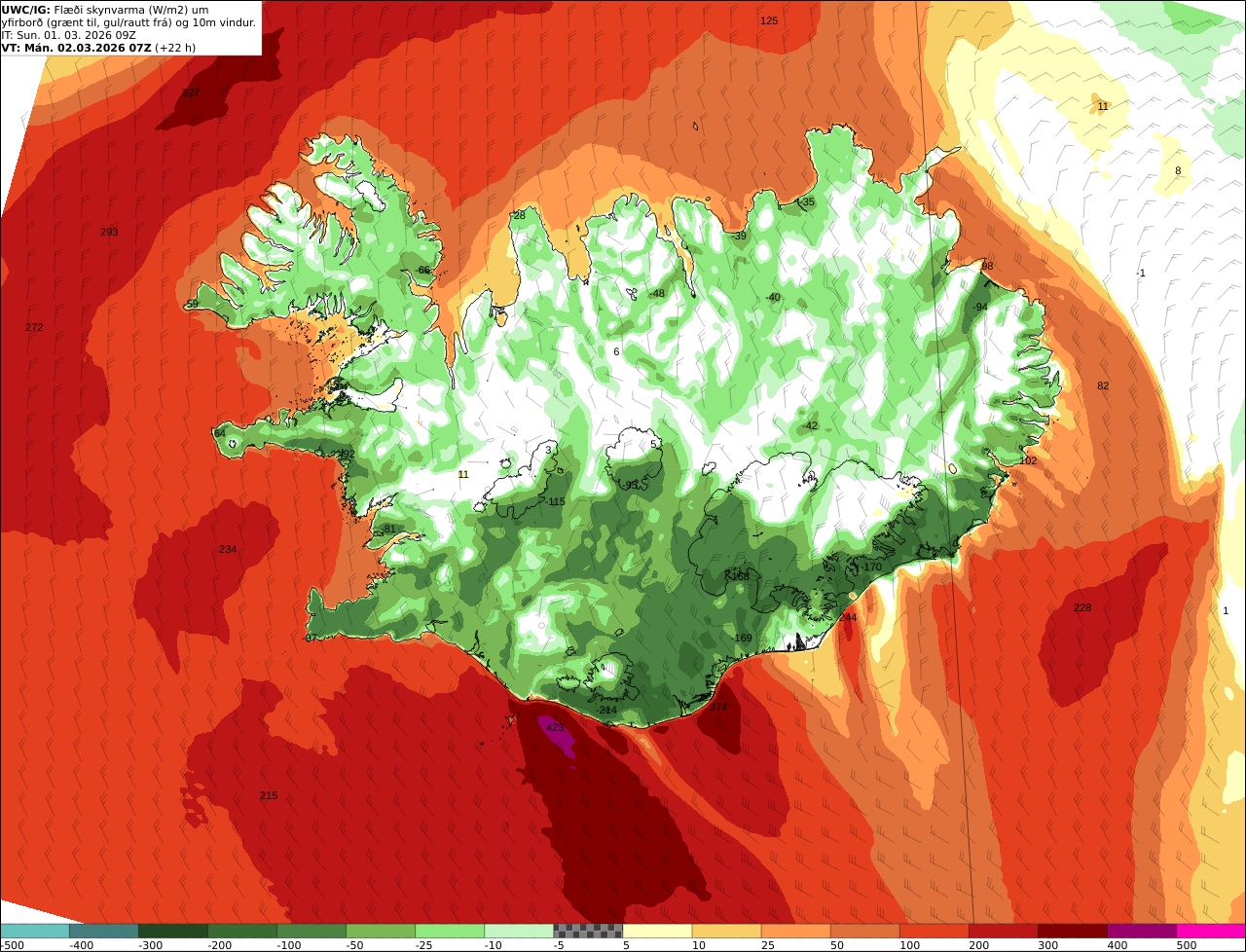Click the map value 228 southeast of Iceland
This screenshot has height=952, width=1246.
1082,608
